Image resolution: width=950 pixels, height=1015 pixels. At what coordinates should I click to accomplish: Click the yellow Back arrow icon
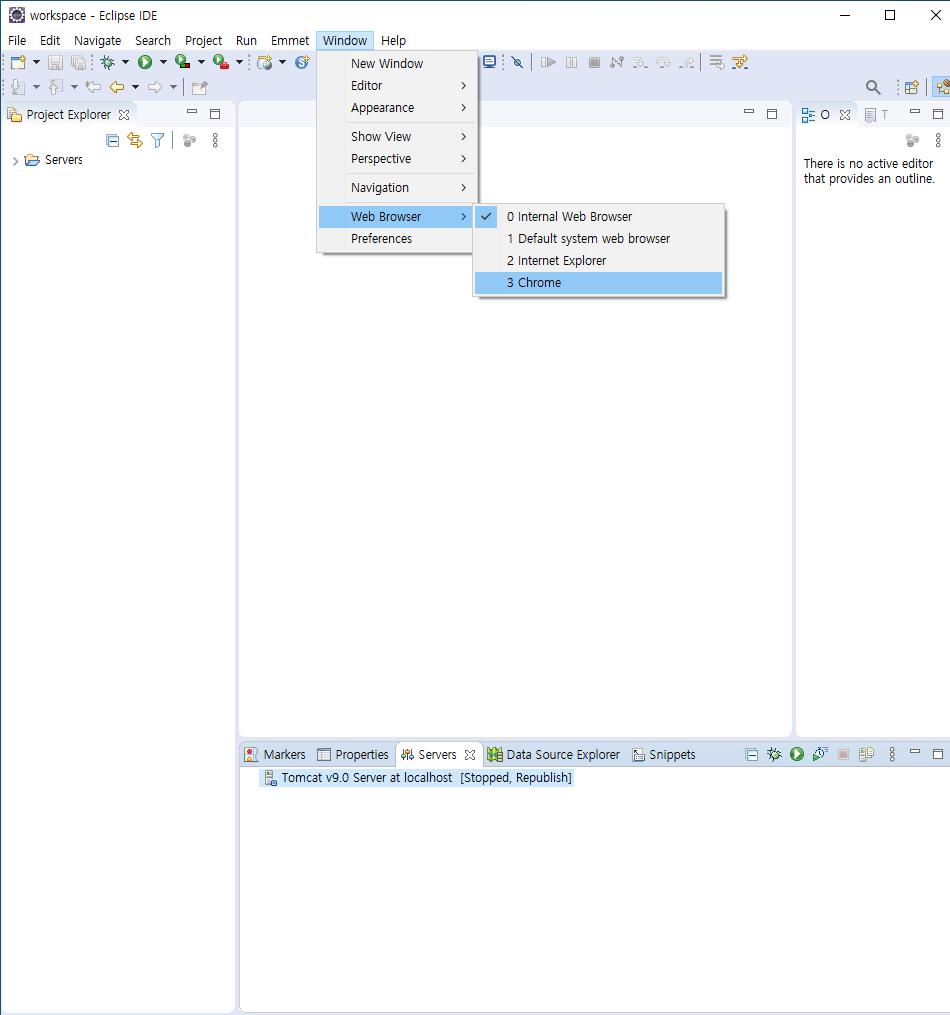(116, 87)
